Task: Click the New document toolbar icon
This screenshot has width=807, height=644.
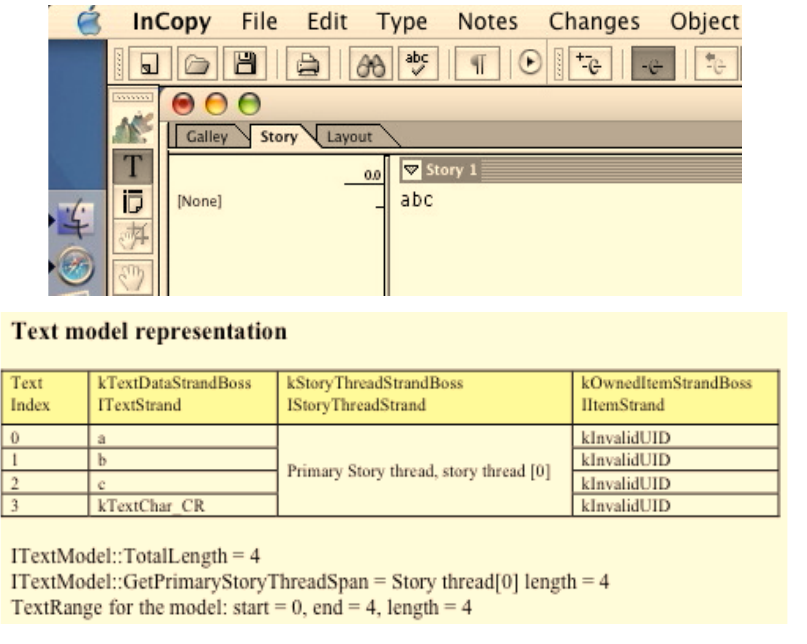Action: tap(150, 63)
